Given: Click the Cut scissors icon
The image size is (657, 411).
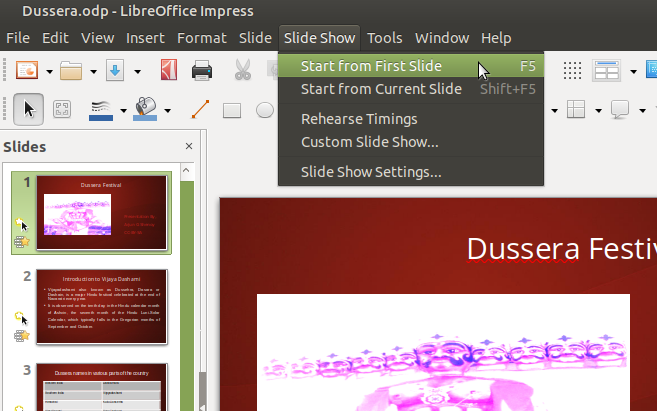Looking at the screenshot, I should (x=243, y=70).
